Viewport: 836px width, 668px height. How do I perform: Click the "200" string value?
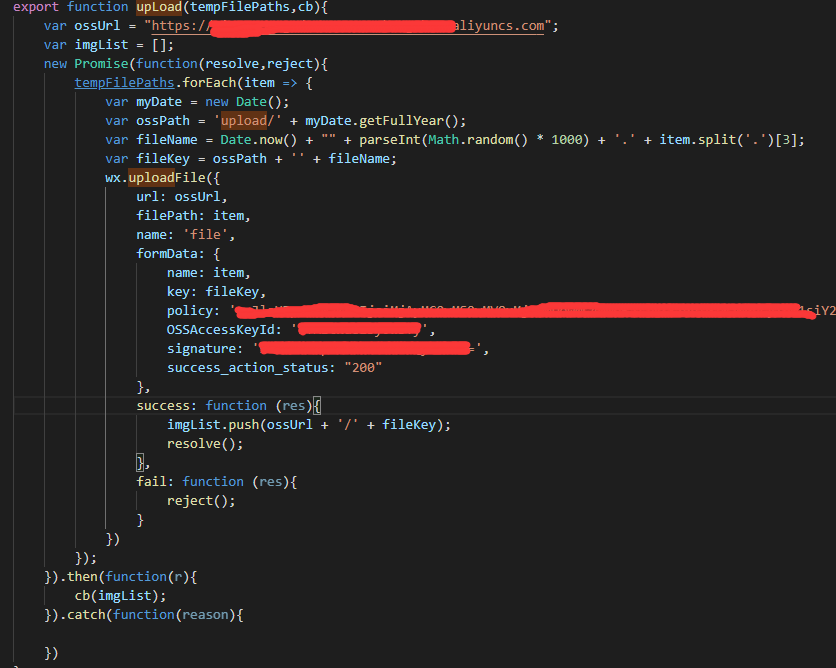[x=363, y=368]
